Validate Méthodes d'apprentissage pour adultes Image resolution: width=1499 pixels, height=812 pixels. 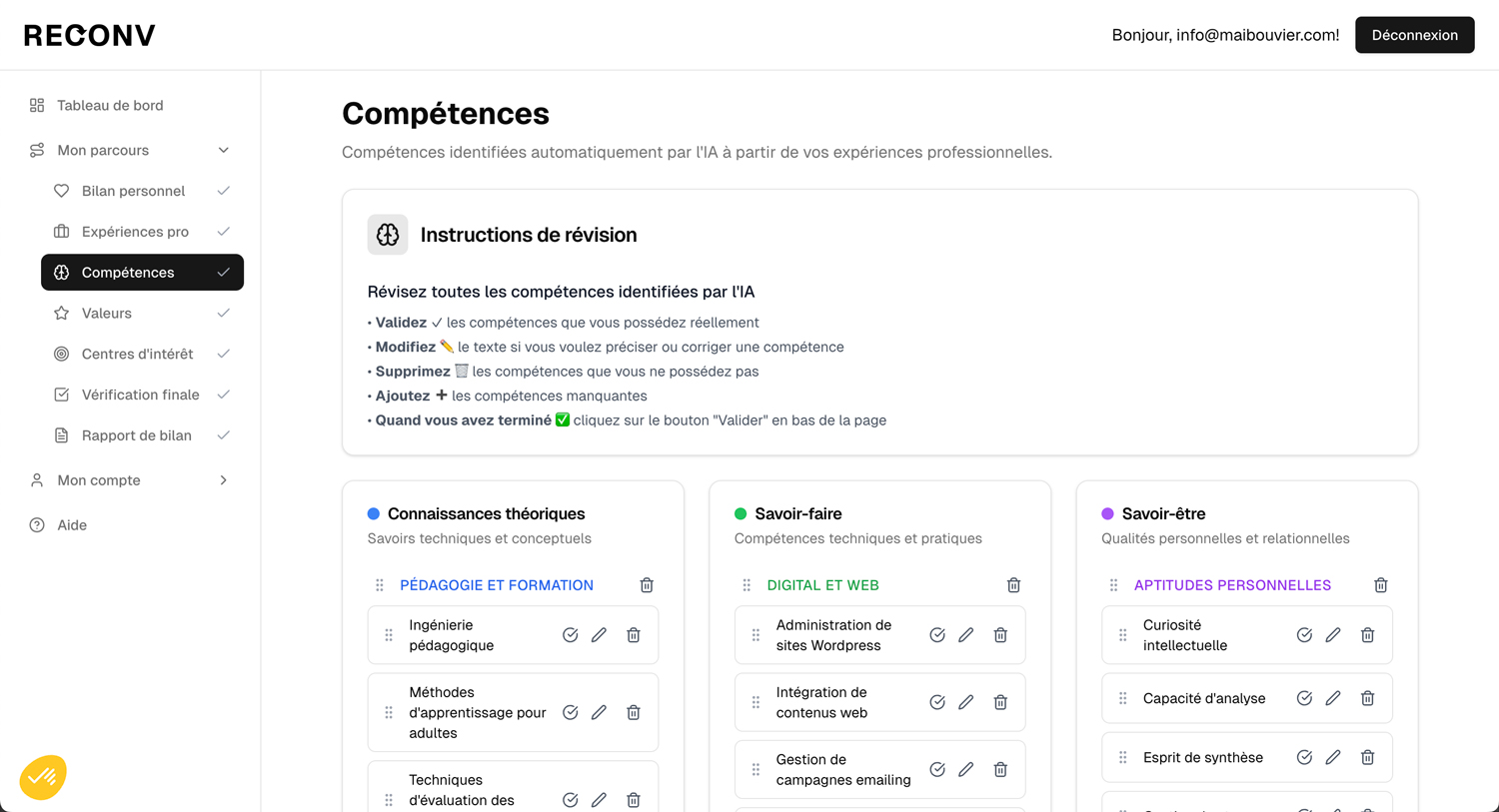pos(570,712)
